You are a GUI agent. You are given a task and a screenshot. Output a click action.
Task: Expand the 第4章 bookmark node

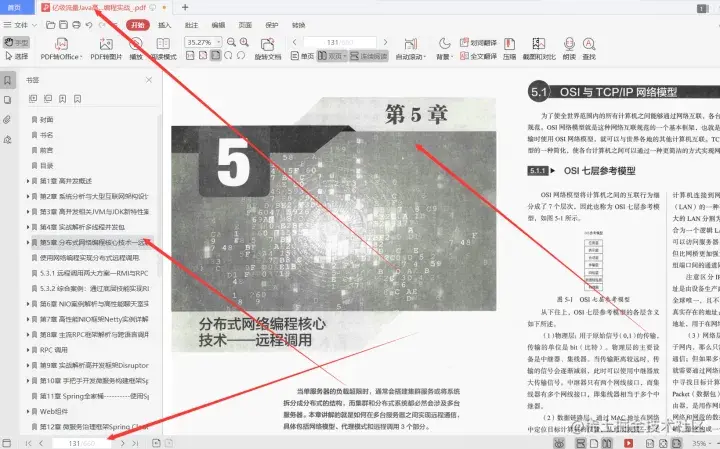click(28, 227)
